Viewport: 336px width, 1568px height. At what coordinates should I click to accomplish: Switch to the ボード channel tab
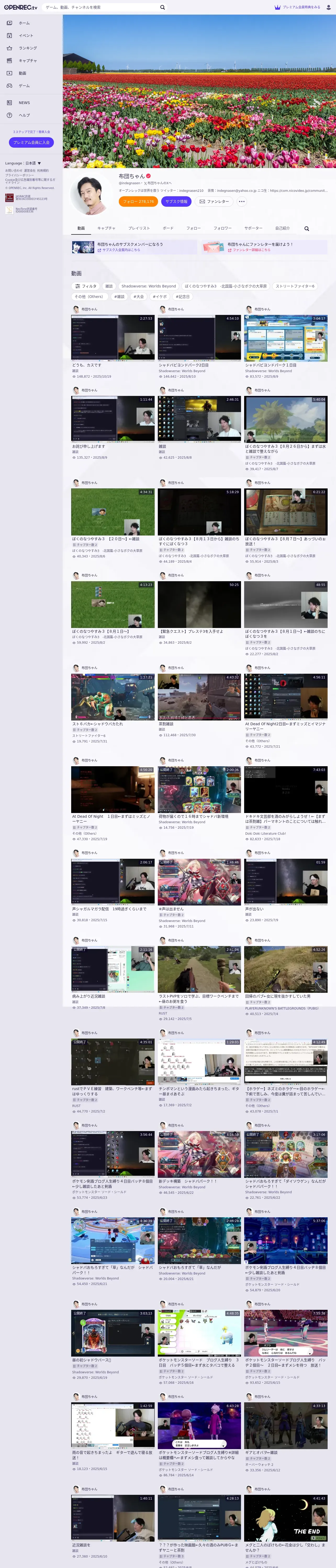tap(168, 228)
